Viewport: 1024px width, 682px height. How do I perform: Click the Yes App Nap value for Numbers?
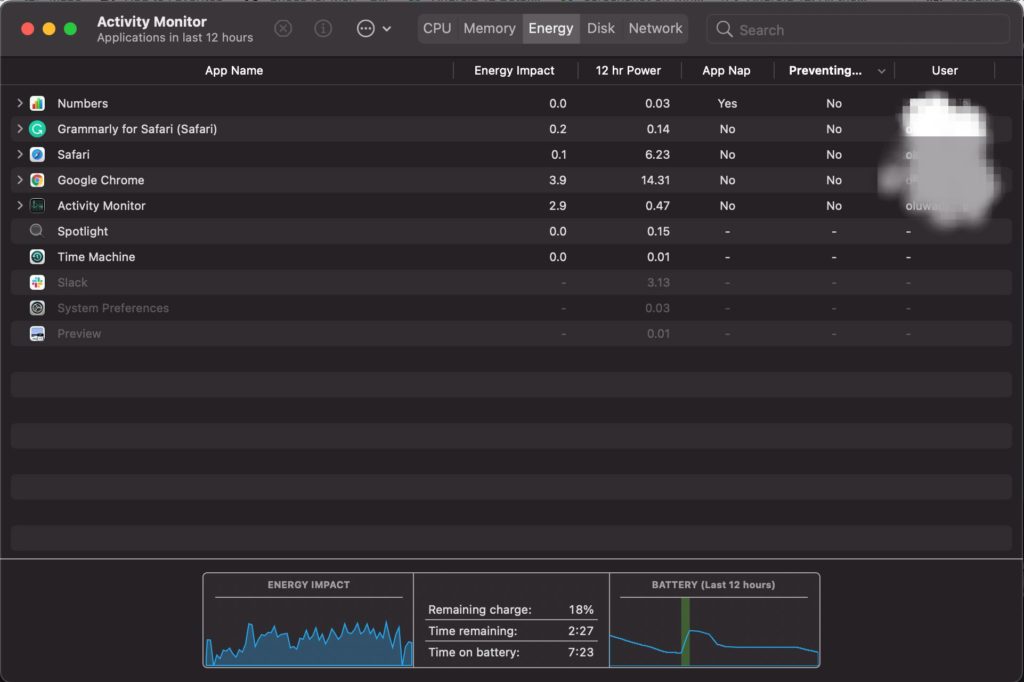pyautogui.click(x=727, y=103)
